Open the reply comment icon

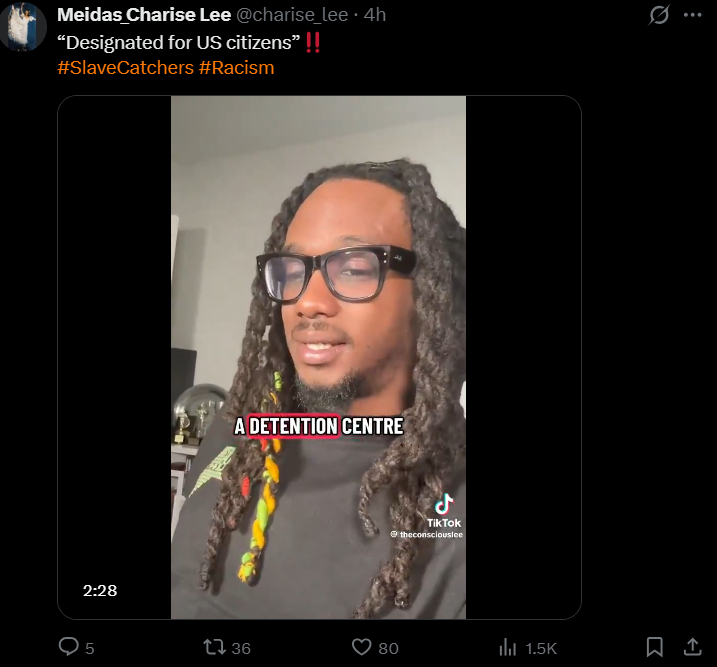(x=69, y=647)
